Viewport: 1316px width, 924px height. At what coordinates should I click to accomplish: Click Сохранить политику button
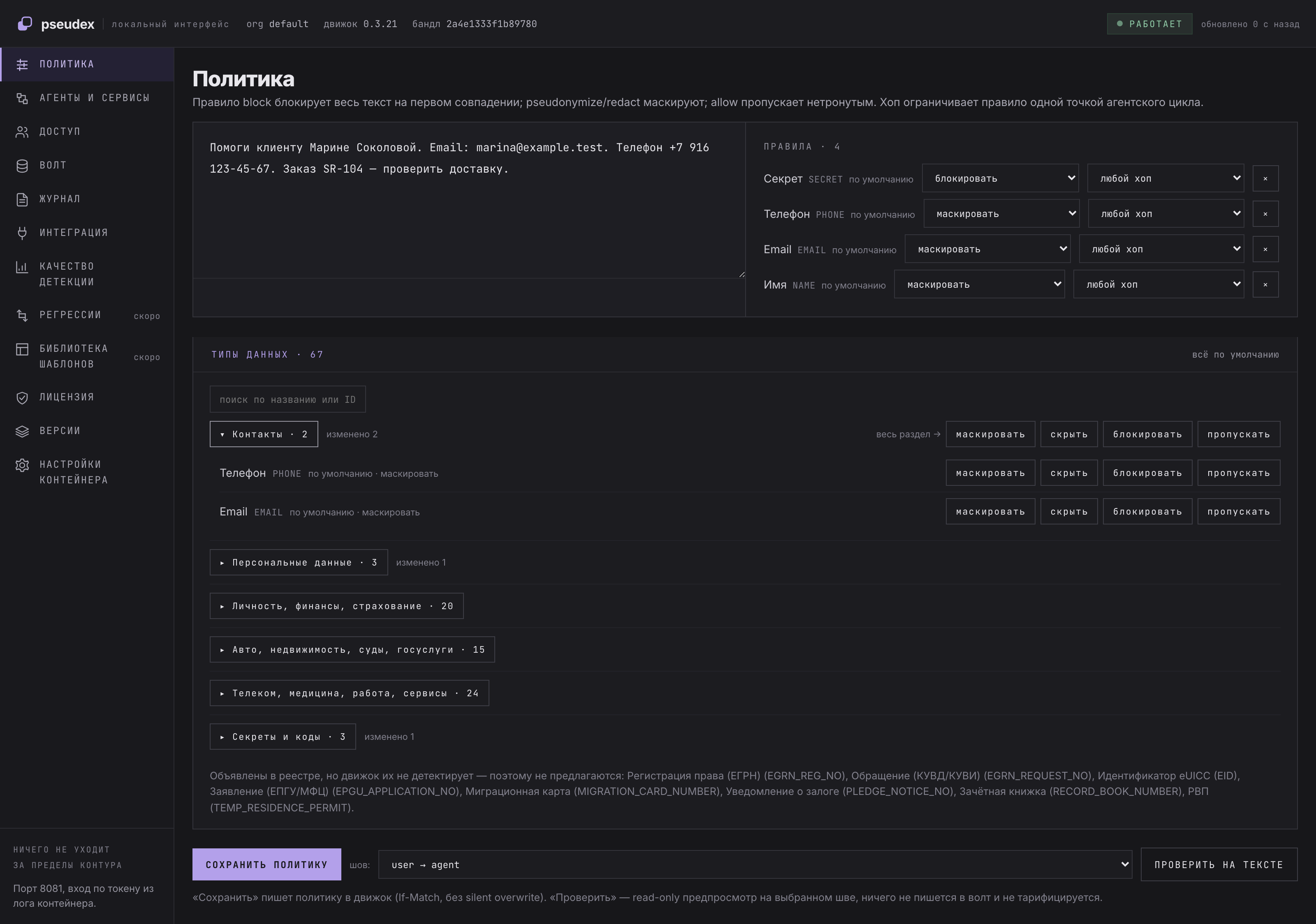266,864
